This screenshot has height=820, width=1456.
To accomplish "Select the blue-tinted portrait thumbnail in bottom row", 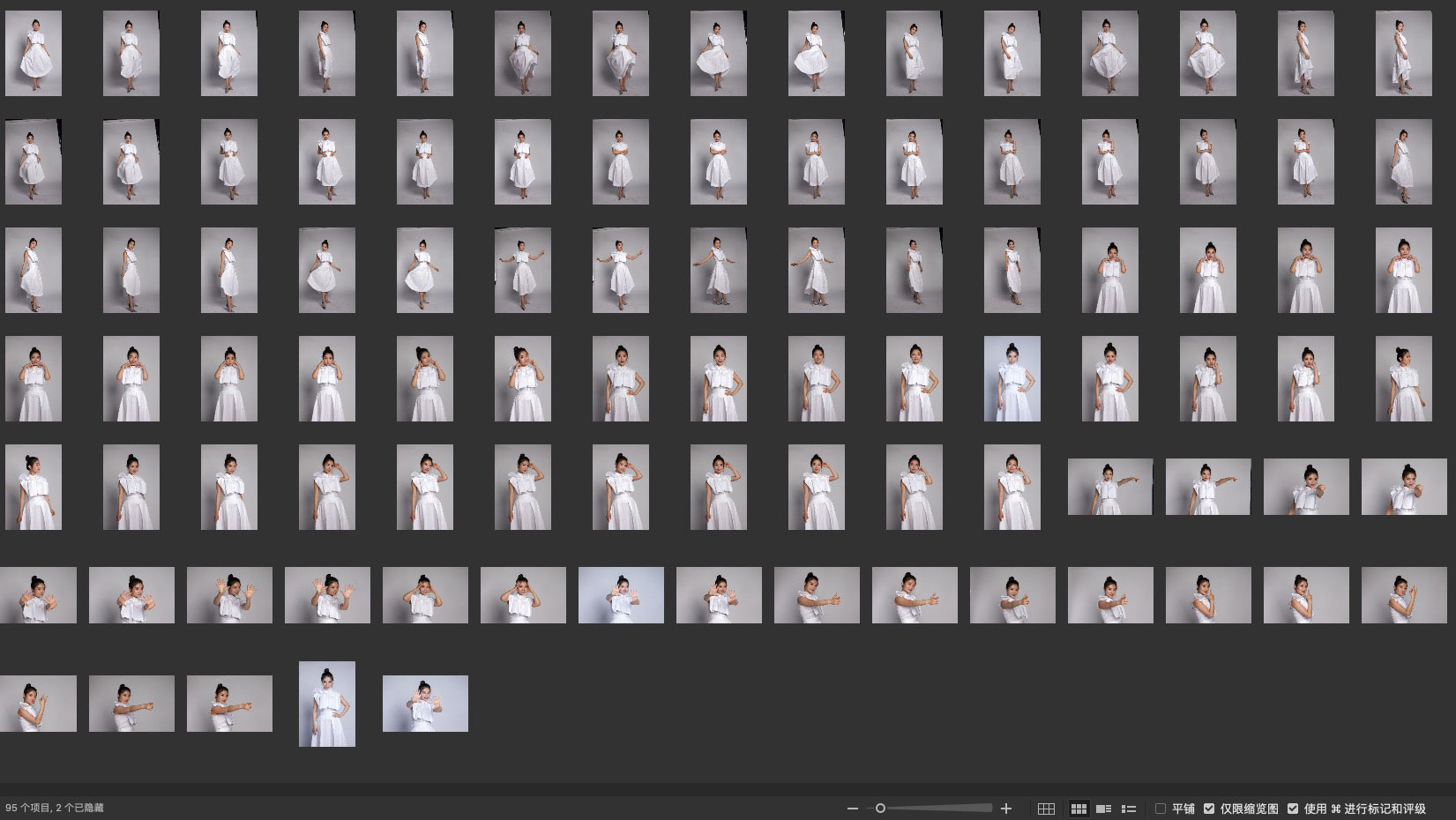I will (327, 704).
